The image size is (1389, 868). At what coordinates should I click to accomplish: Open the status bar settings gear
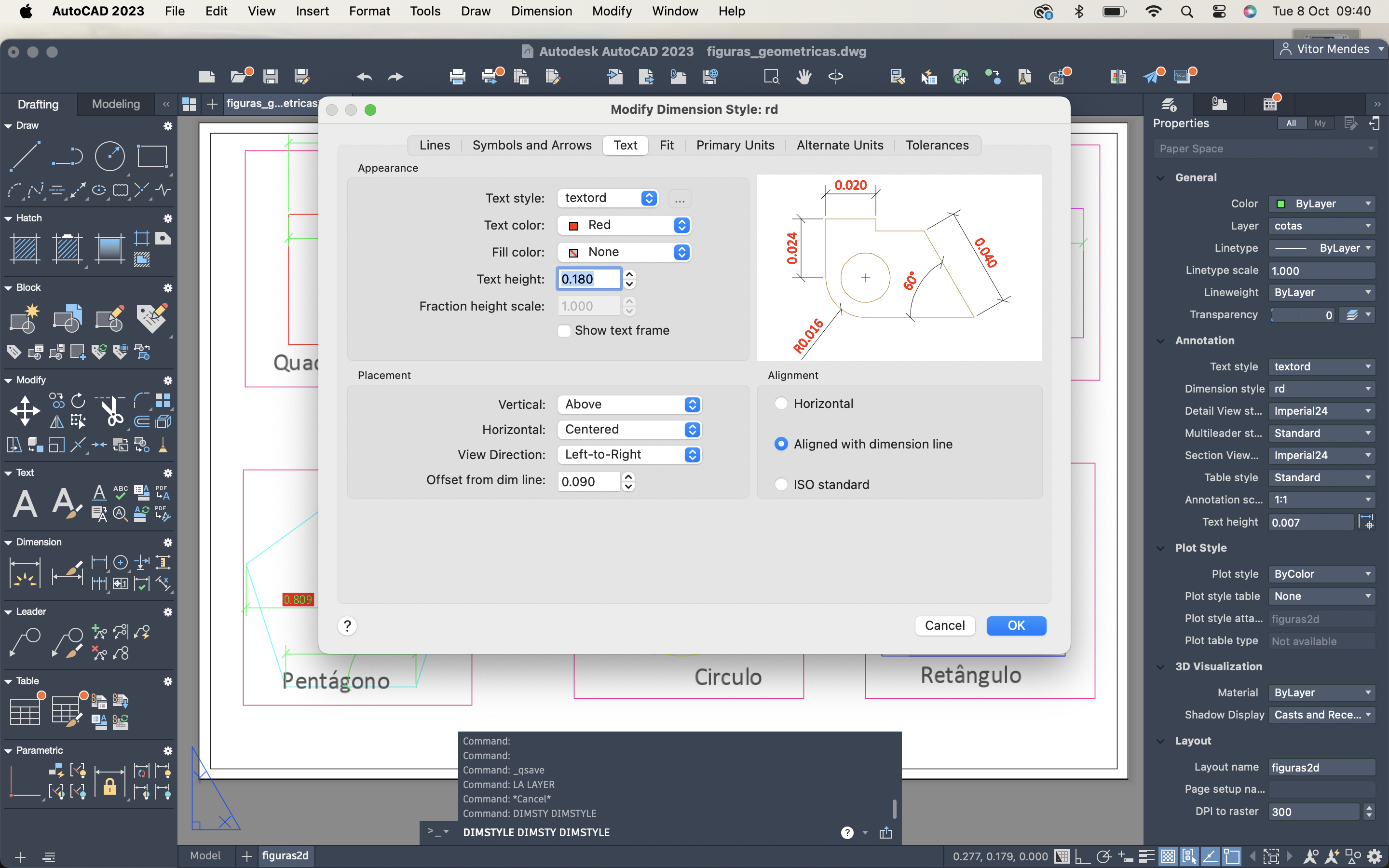coord(1374,856)
